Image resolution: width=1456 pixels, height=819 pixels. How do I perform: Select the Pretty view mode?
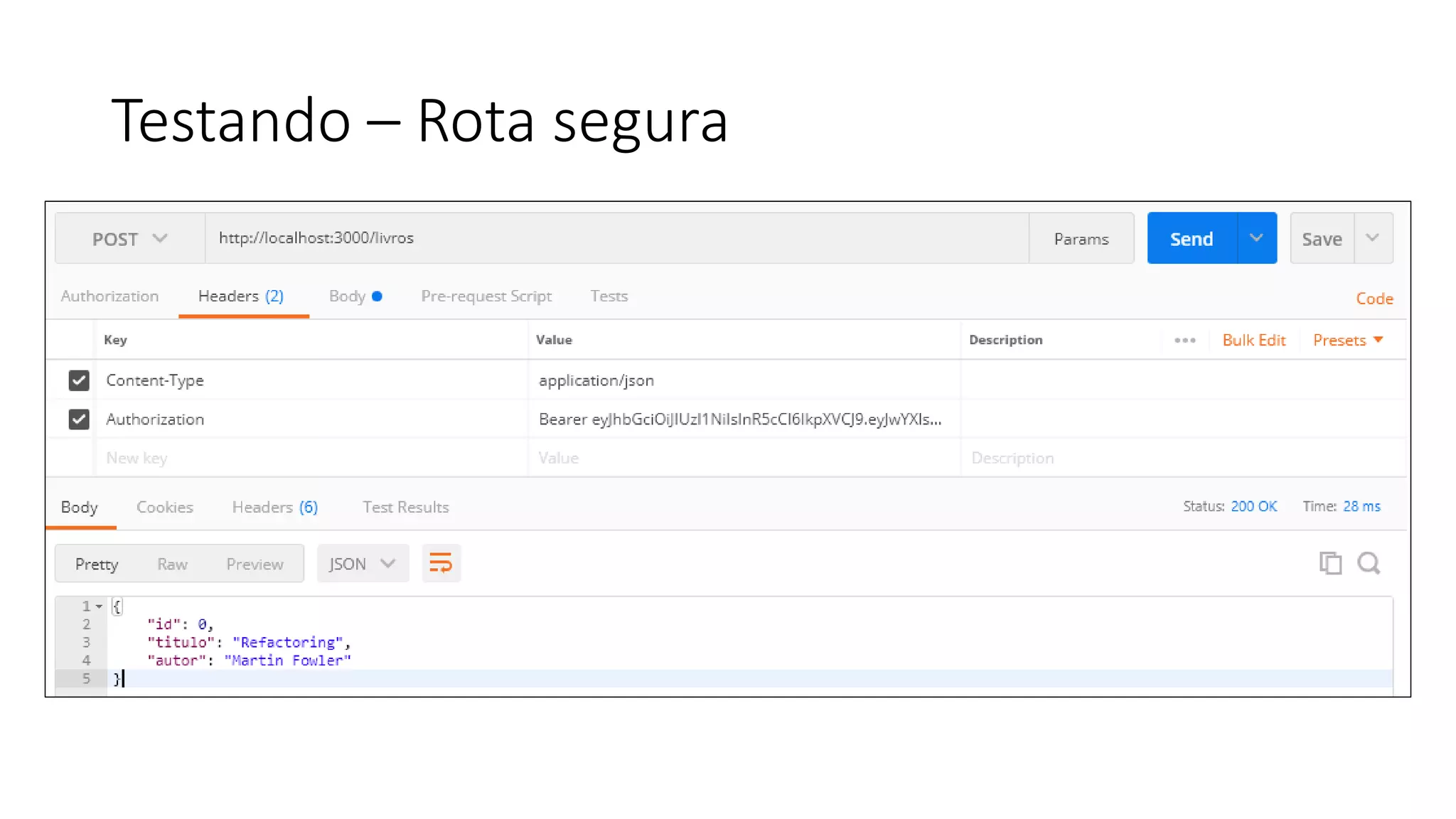pos(97,564)
